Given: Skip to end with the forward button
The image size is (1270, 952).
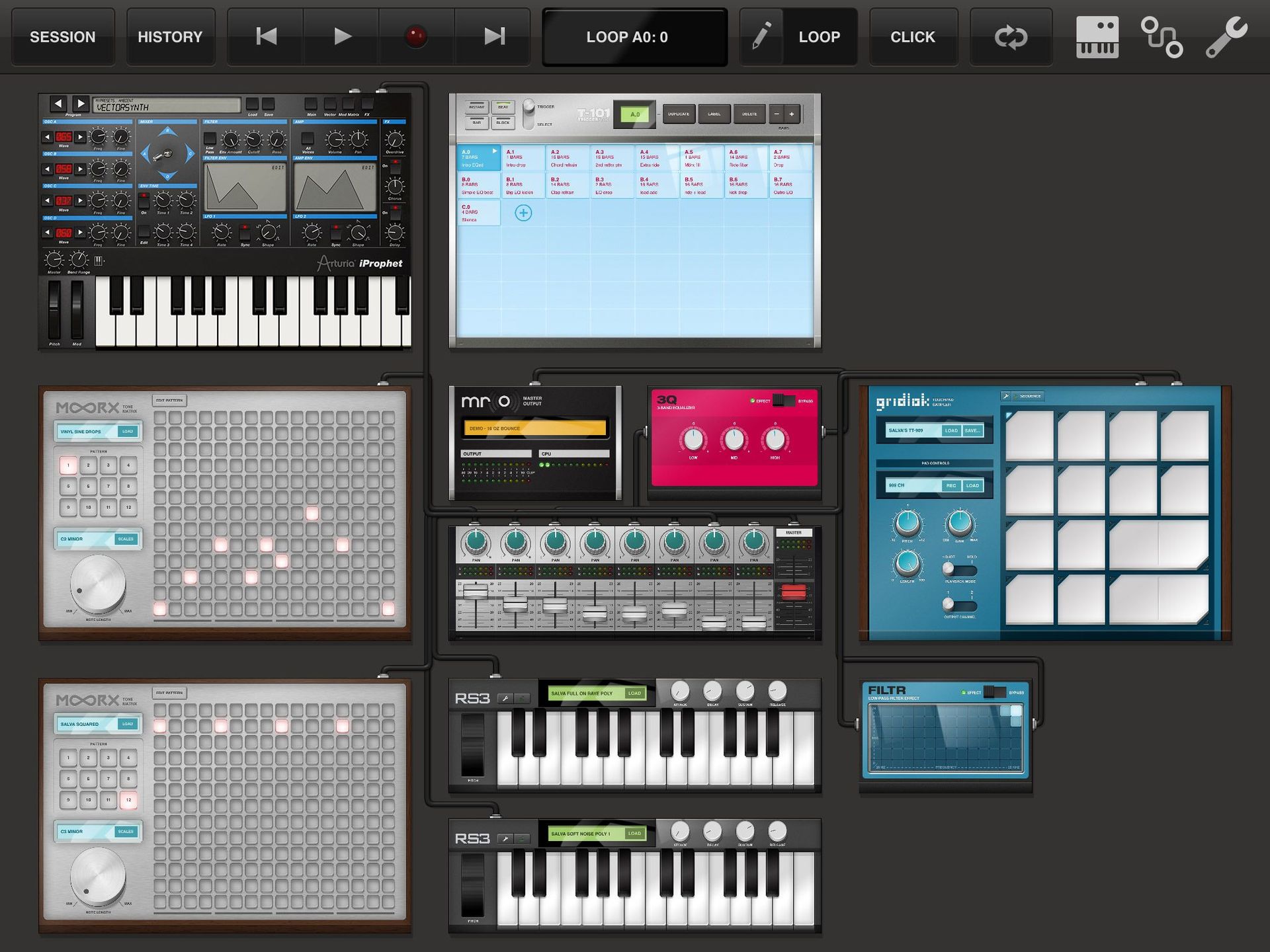Looking at the screenshot, I should [x=493, y=37].
